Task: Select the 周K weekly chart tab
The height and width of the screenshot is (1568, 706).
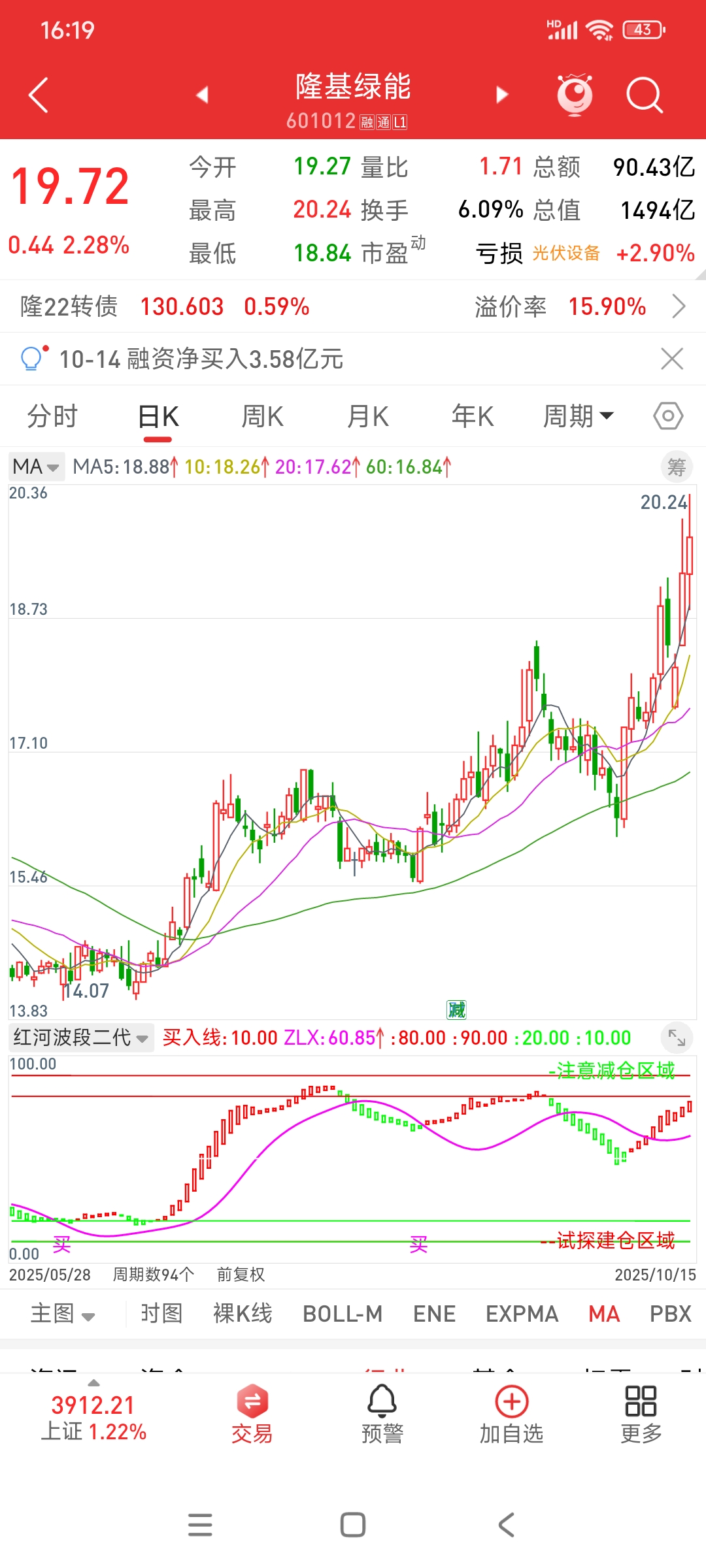Action: pyautogui.click(x=262, y=416)
